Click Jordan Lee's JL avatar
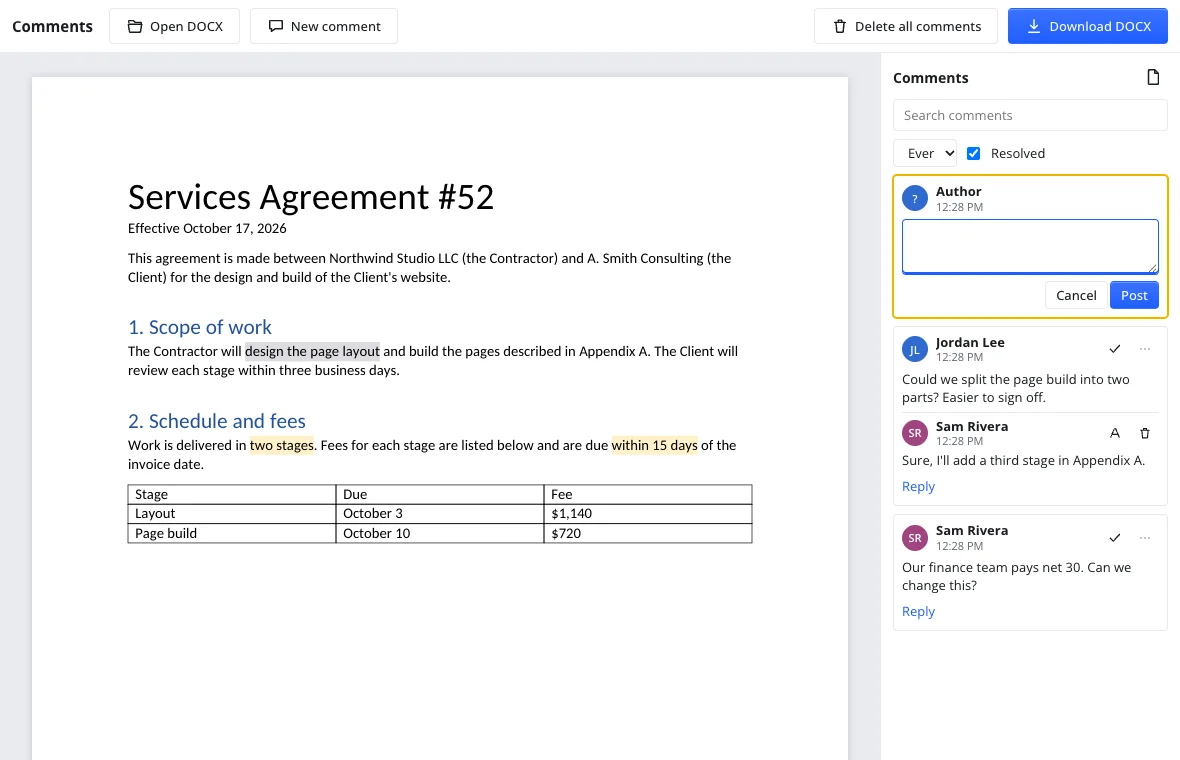The image size is (1180, 760). [x=914, y=349]
